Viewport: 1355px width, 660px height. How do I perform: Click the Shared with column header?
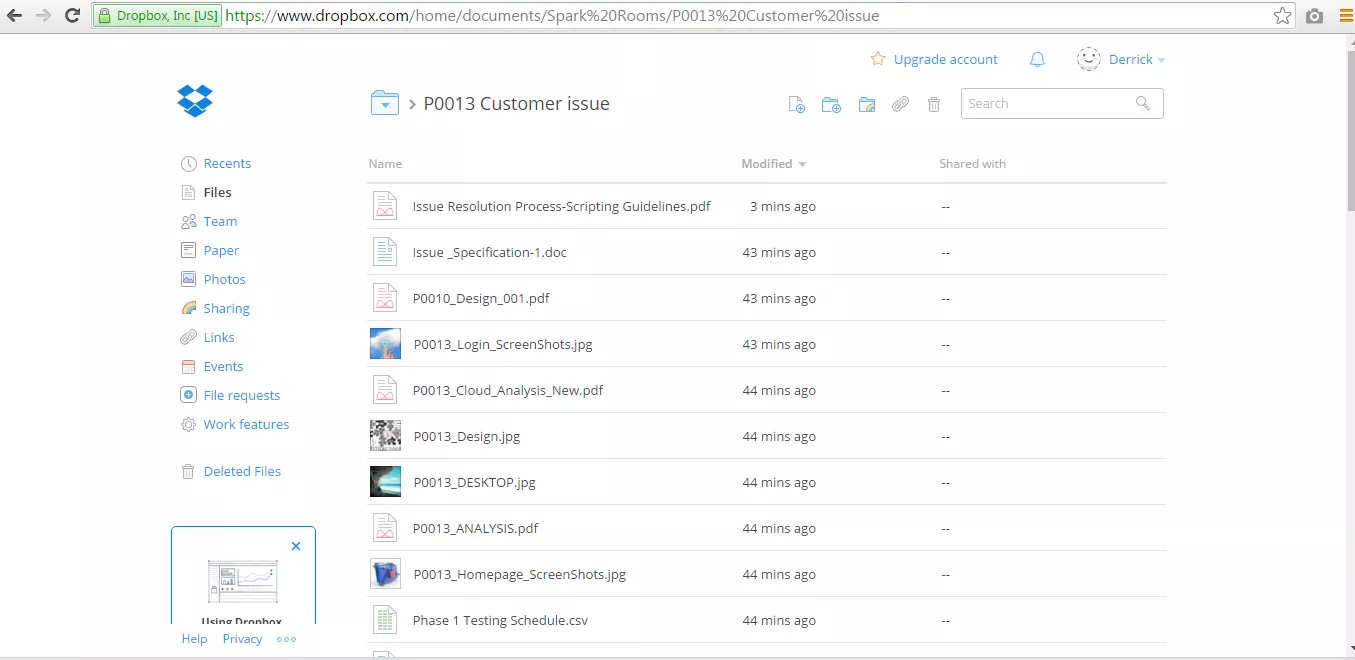(x=972, y=164)
